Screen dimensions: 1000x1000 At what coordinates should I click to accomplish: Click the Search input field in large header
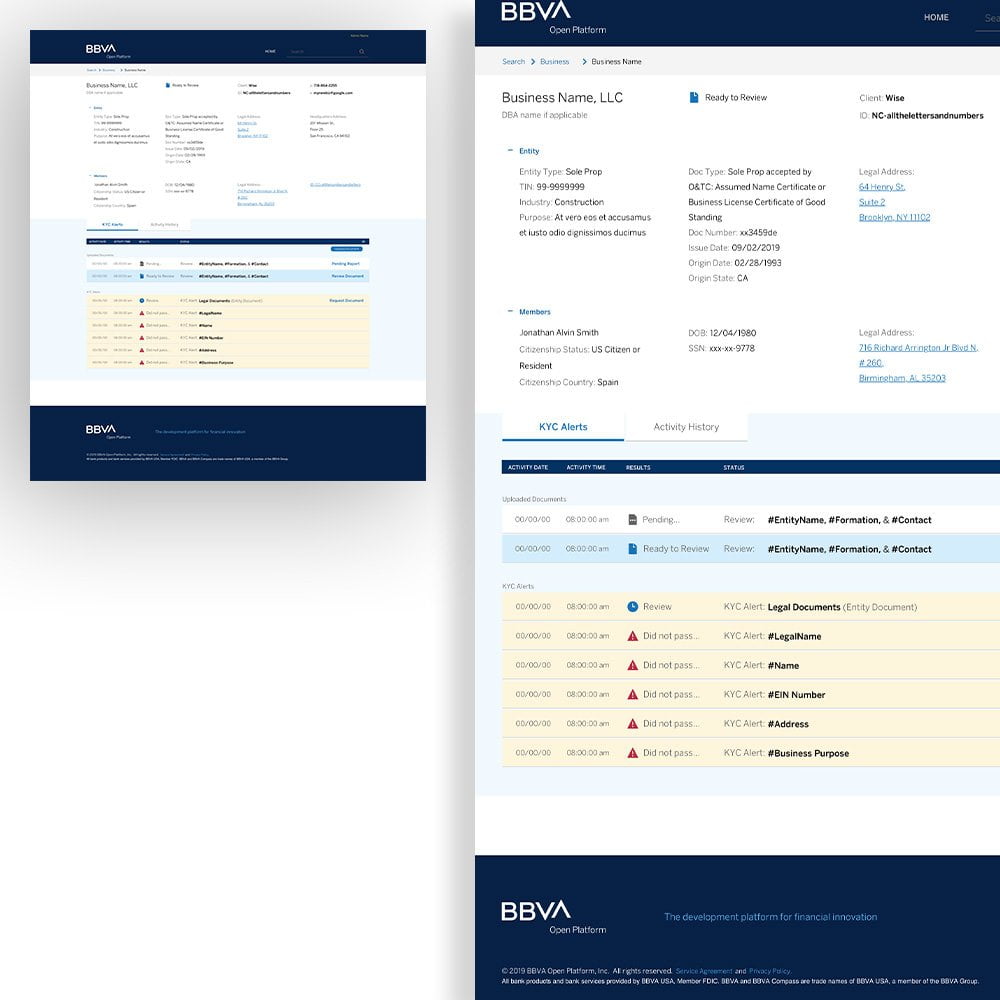coord(990,18)
